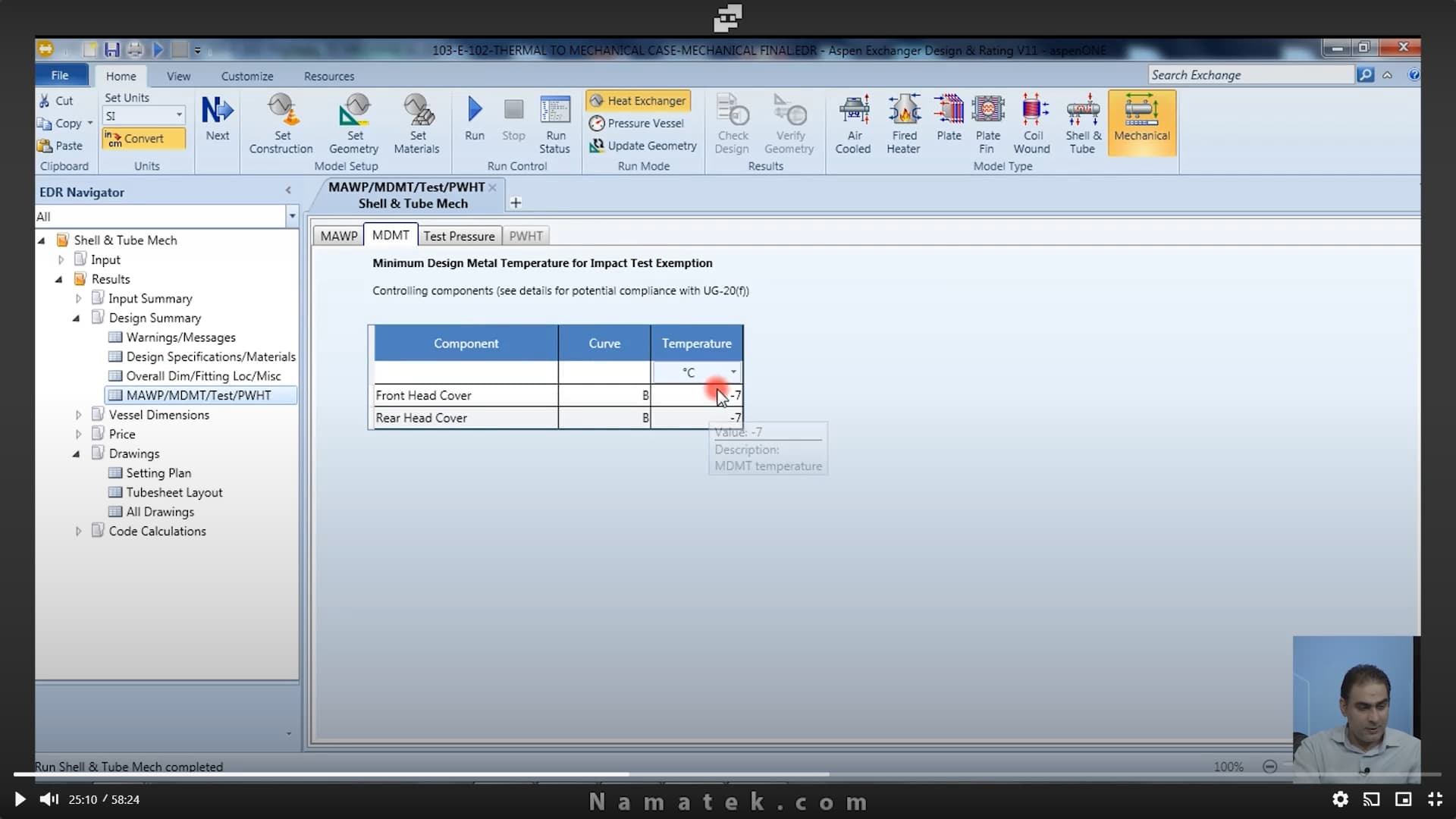Run the simulation with Run button
1456x819 pixels.
(x=475, y=119)
